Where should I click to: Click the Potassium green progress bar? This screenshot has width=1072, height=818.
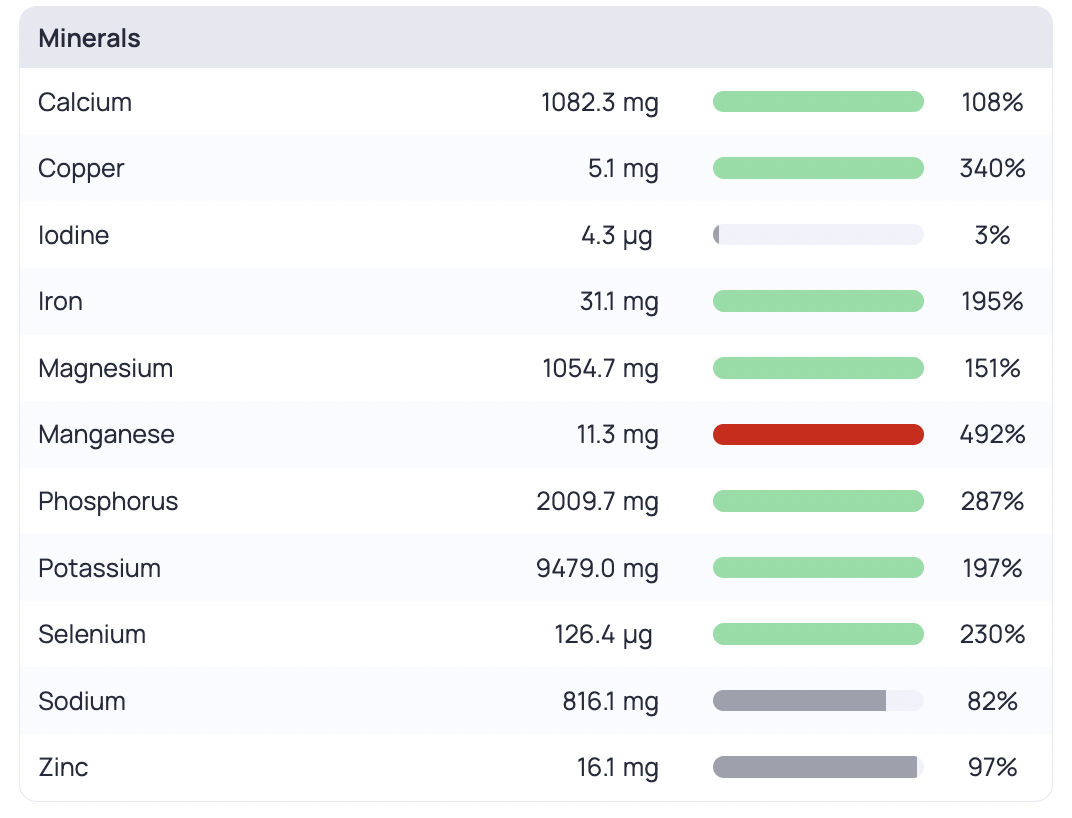818,568
